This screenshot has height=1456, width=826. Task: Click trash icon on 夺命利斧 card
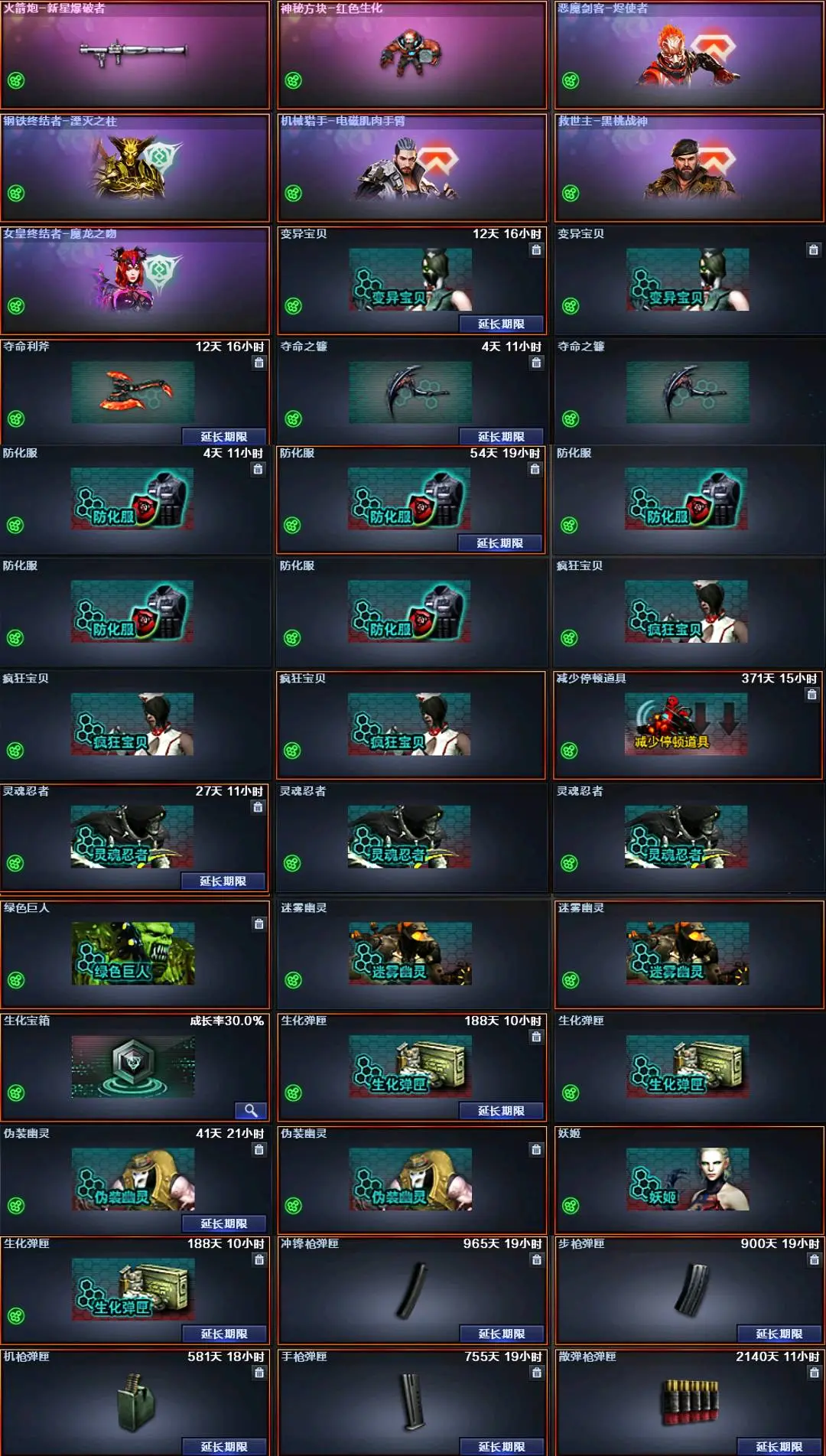click(259, 363)
